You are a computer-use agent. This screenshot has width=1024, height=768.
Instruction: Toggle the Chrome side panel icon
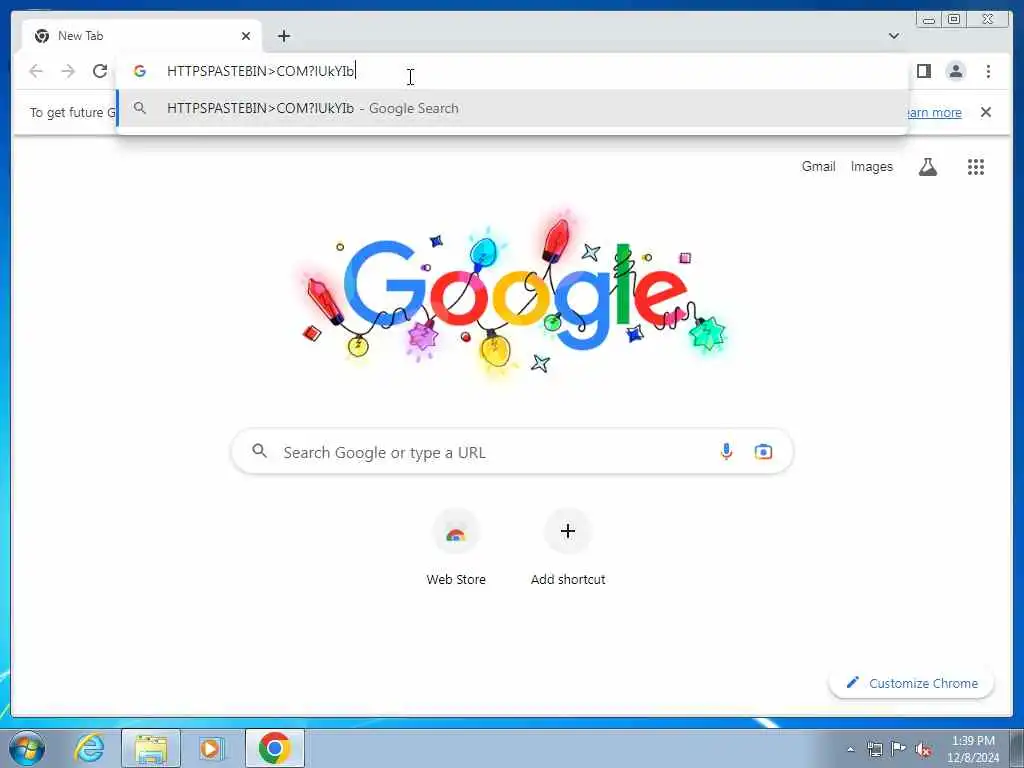pos(923,71)
